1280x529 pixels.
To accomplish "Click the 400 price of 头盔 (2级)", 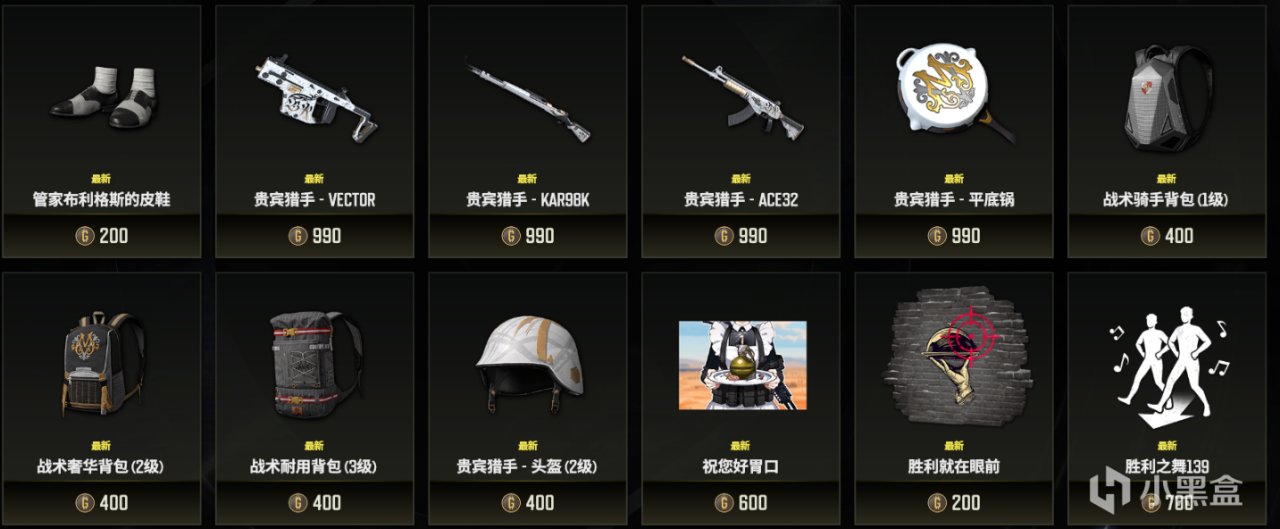I will [527, 503].
